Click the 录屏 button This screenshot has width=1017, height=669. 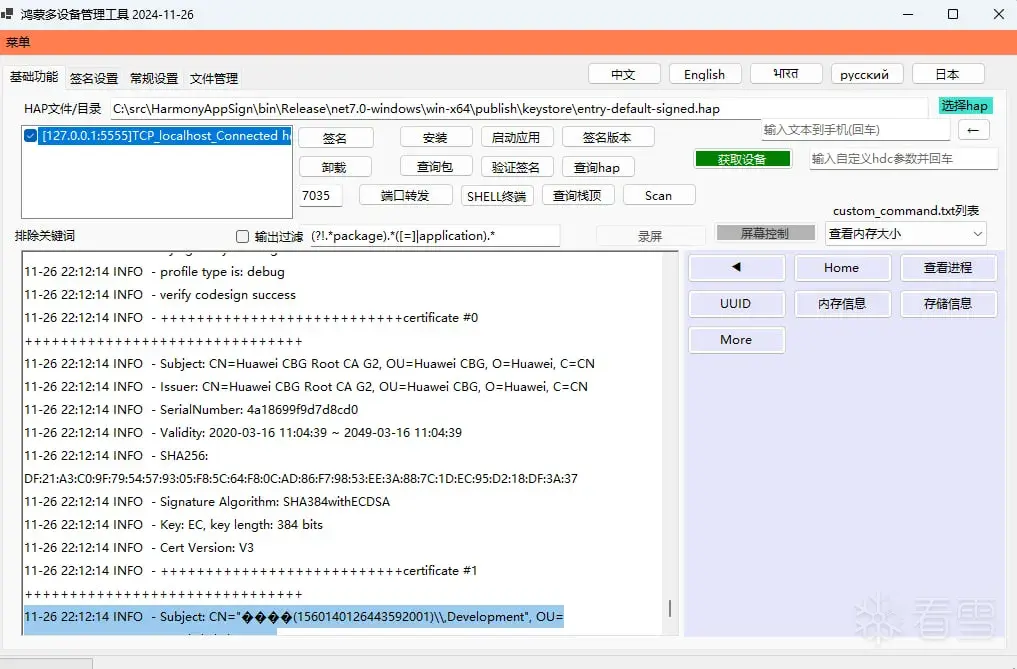pos(651,236)
